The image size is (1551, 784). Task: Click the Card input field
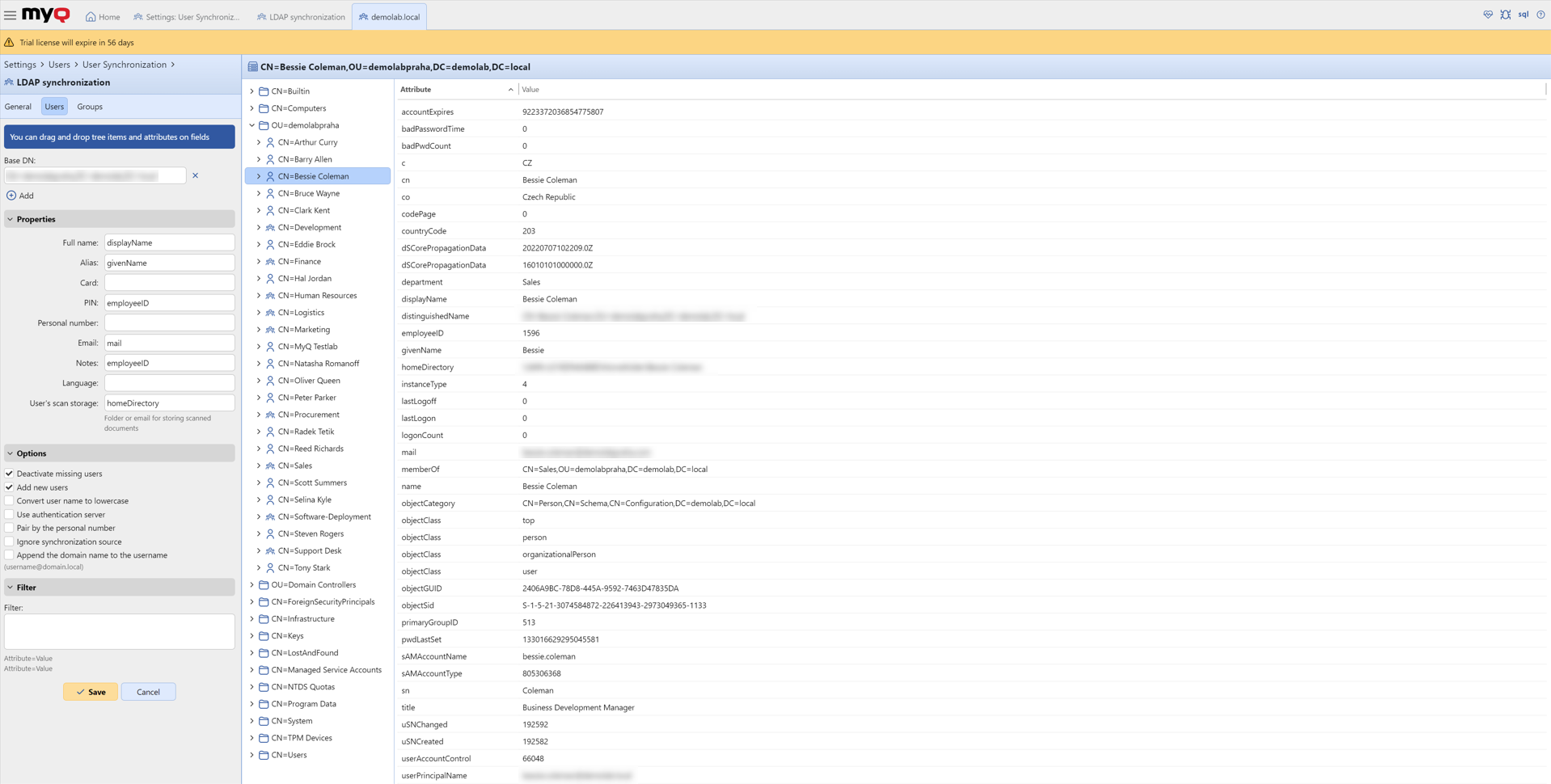(169, 283)
